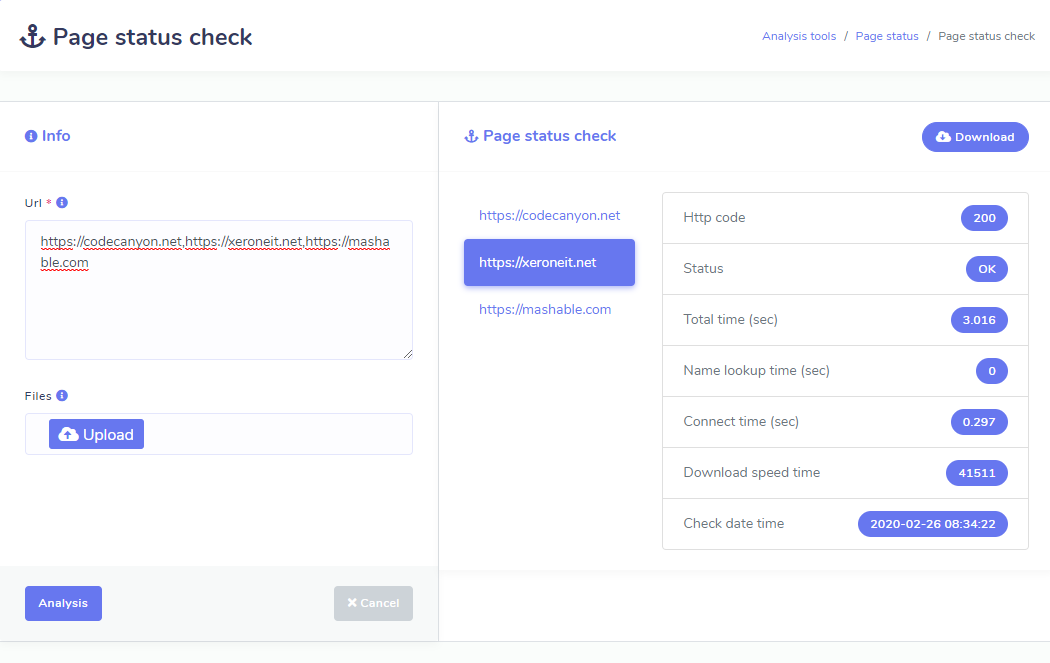Screen dimensions: 1050x663
Task: Click the Info panel header icon
Action: (x=31, y=136)
